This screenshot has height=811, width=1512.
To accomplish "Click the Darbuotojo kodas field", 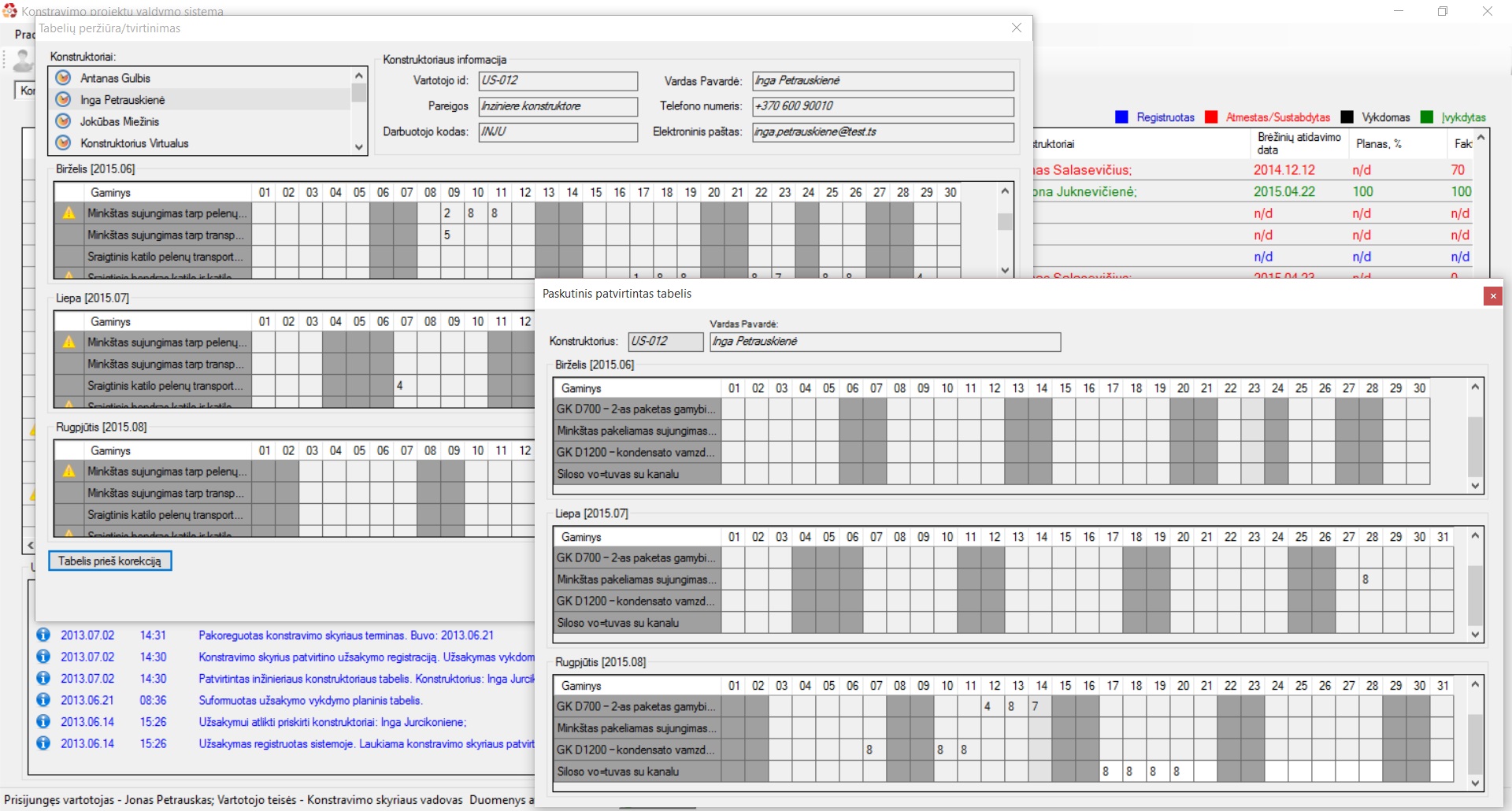I will click(x=558, y=132).
